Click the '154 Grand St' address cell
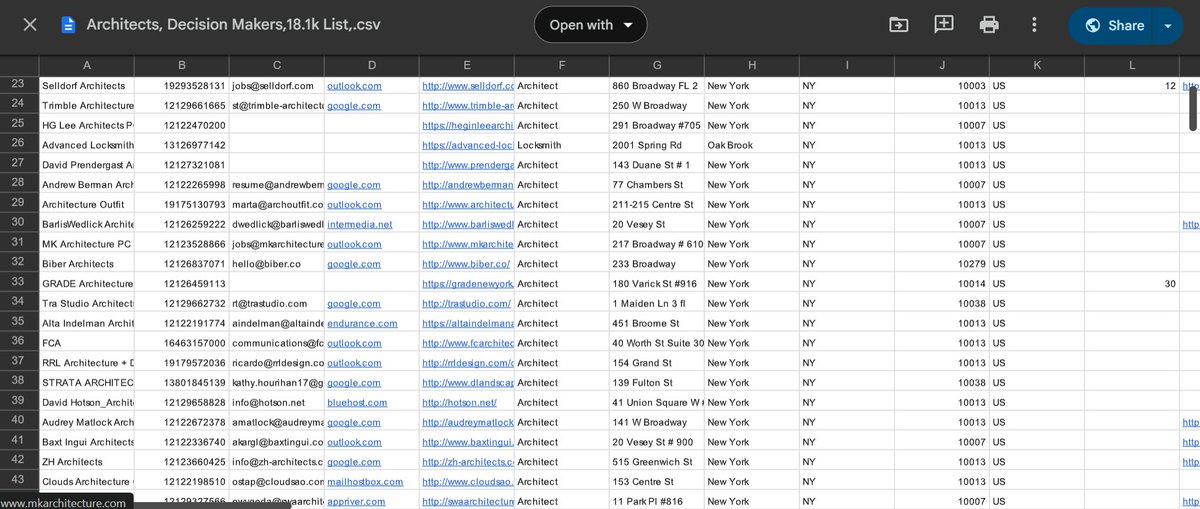This screenshot has height=509, width=1200. [x=656, y=363]
